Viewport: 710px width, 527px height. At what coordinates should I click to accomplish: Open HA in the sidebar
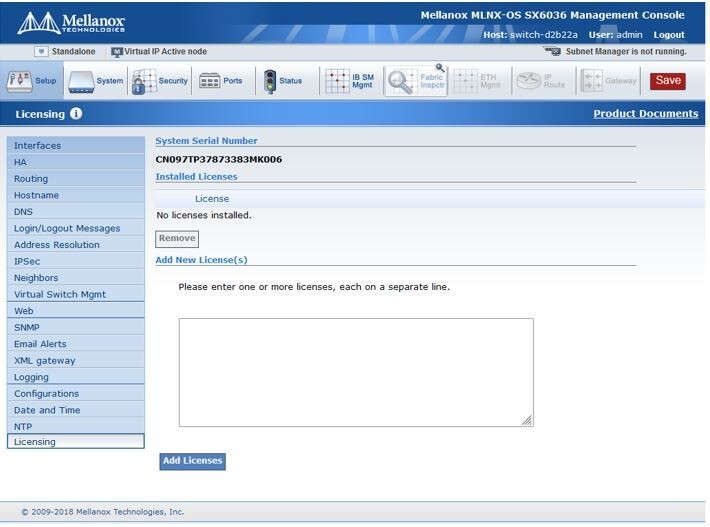[76, 162]
